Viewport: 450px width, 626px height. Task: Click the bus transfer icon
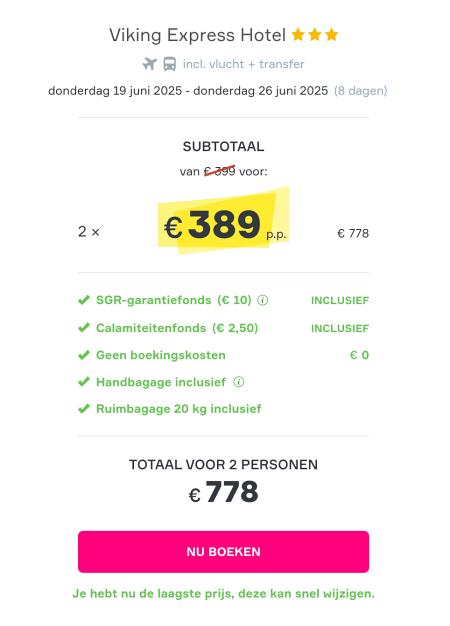[170, 64]
